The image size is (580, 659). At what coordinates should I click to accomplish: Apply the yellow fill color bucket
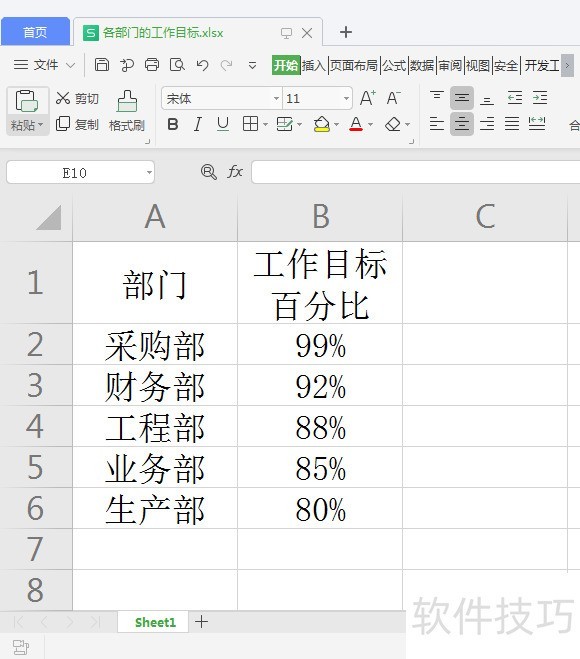(x=322, y=124)
